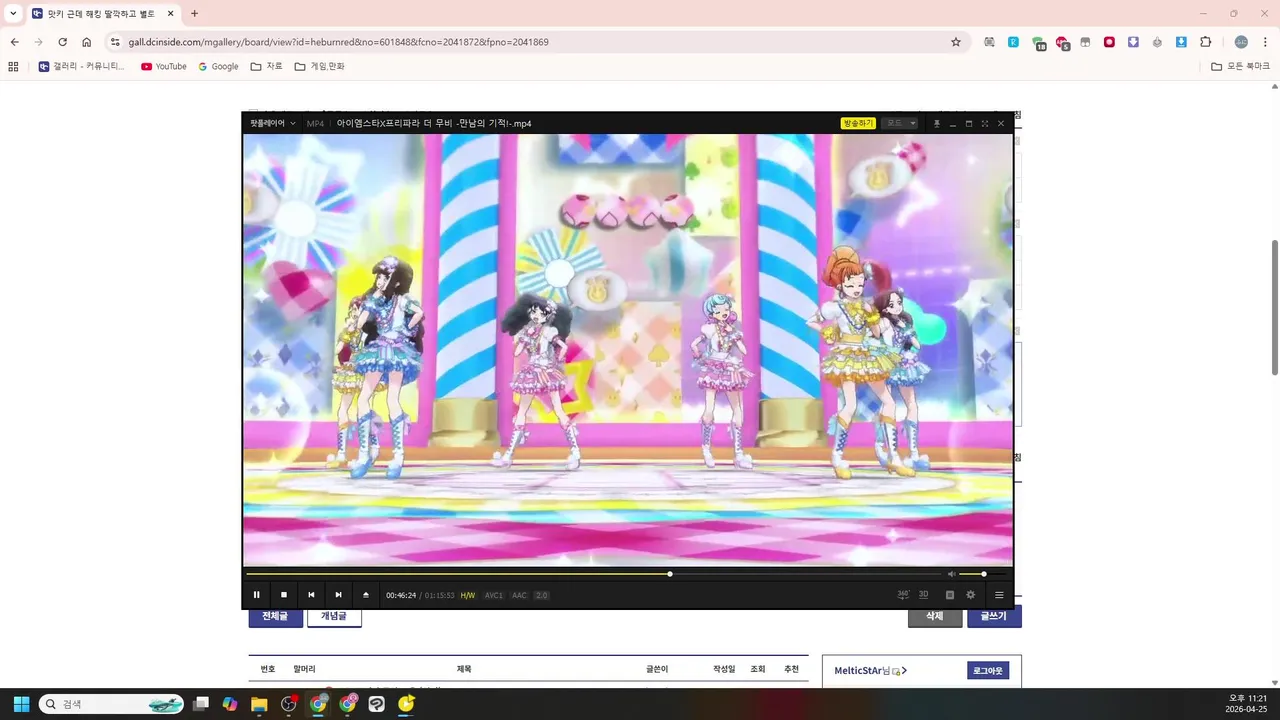
Task: Click the MP4 format label
Action: pos(315,123)
